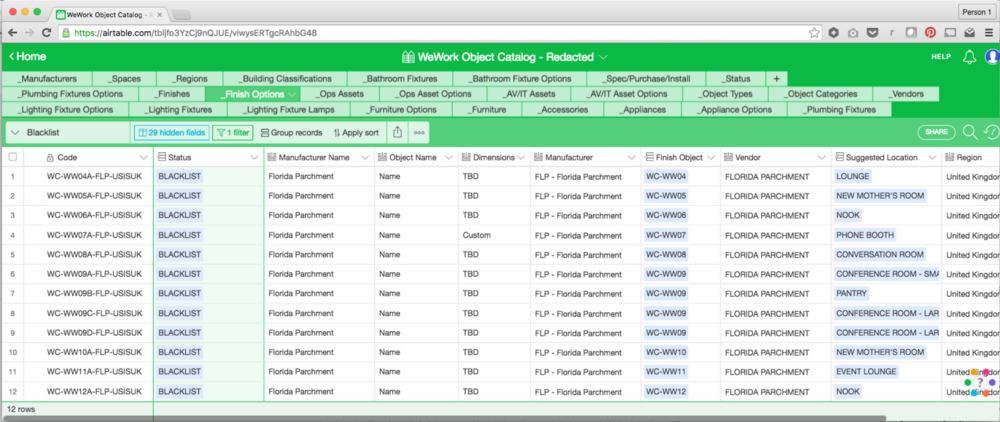1000x422 pixels.
Task: Switch to the _Vendors tab
Action: [x=906, y=94]
